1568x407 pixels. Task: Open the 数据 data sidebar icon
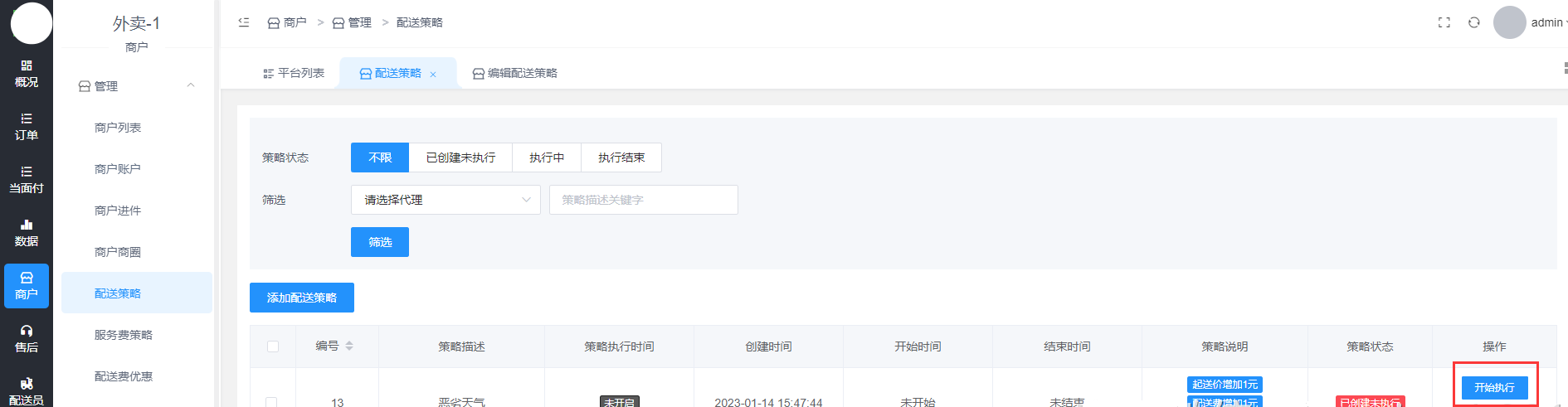click(x=27, y=233)
